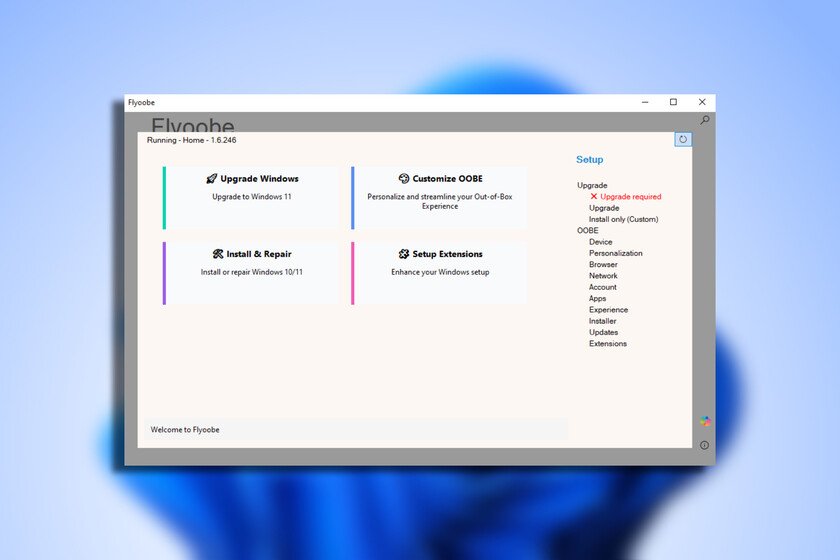Screen dimensions: 840x560
Task: Select Extensions at the bottom of the tree
Action: coord(607,344)
